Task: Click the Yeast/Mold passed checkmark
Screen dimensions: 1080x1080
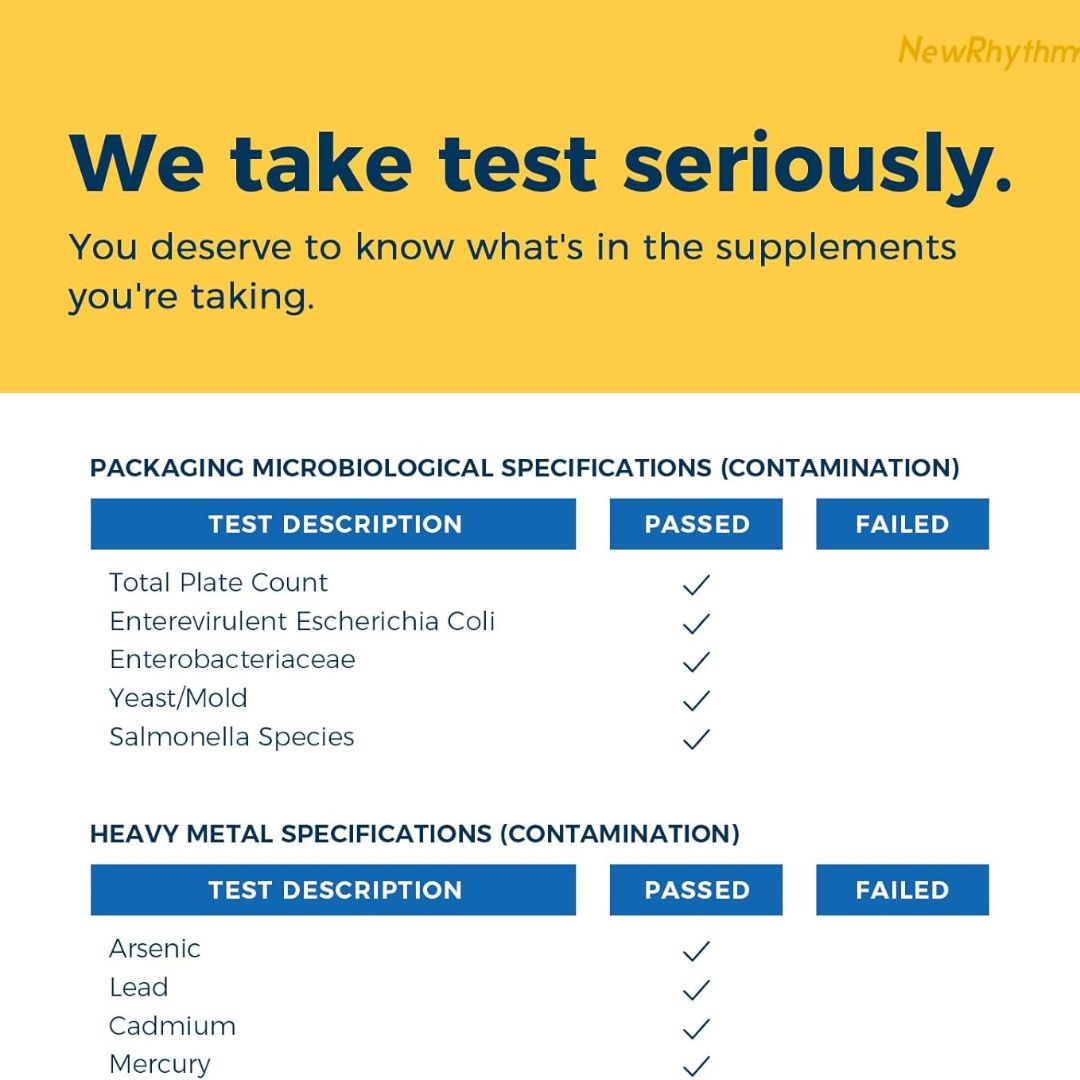Action: 696,701
